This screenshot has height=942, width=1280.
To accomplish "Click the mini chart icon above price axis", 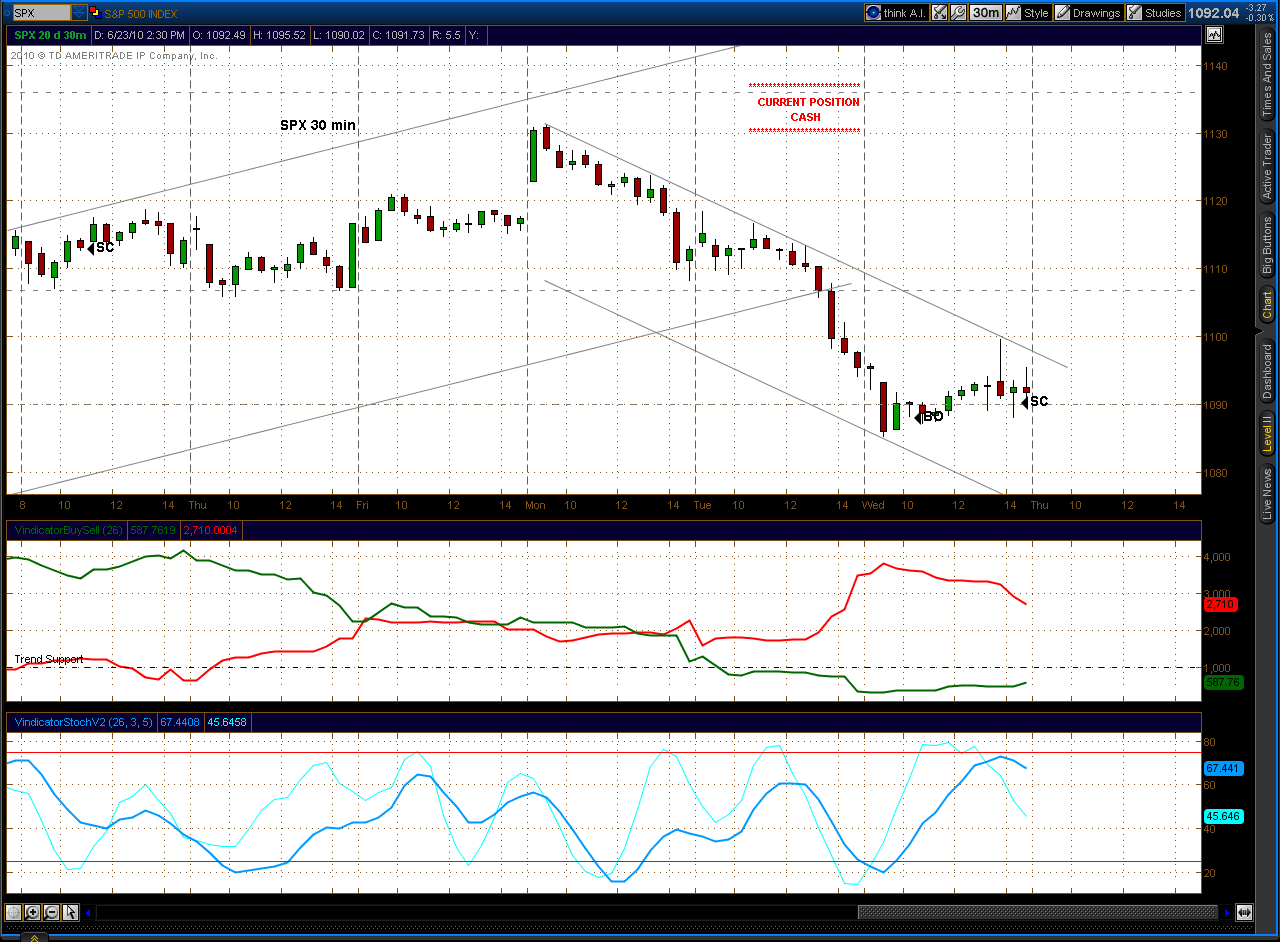I will [x=1214, y=34].
